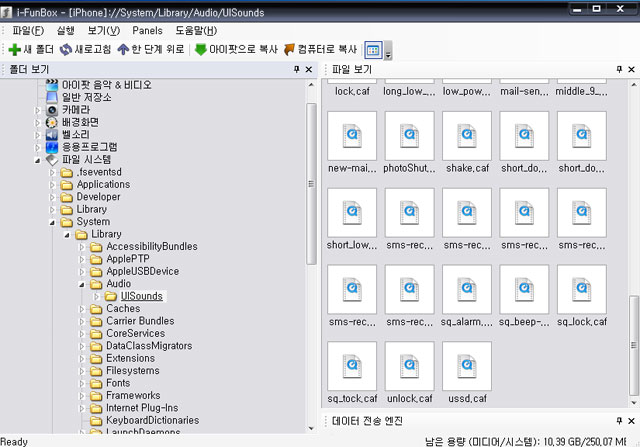Screen dimensions: 640x447
Task: Pin the file view (파일 보기) panel
Action: click(x=619, y=69)
